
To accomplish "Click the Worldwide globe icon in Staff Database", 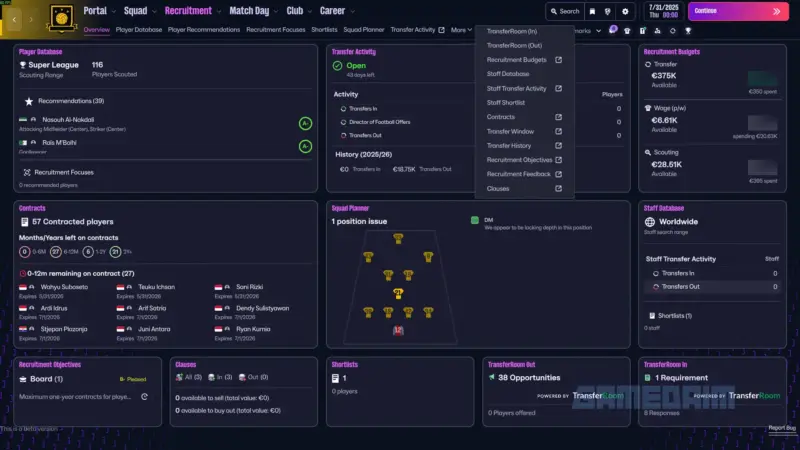I will click(x=650, y=222).
